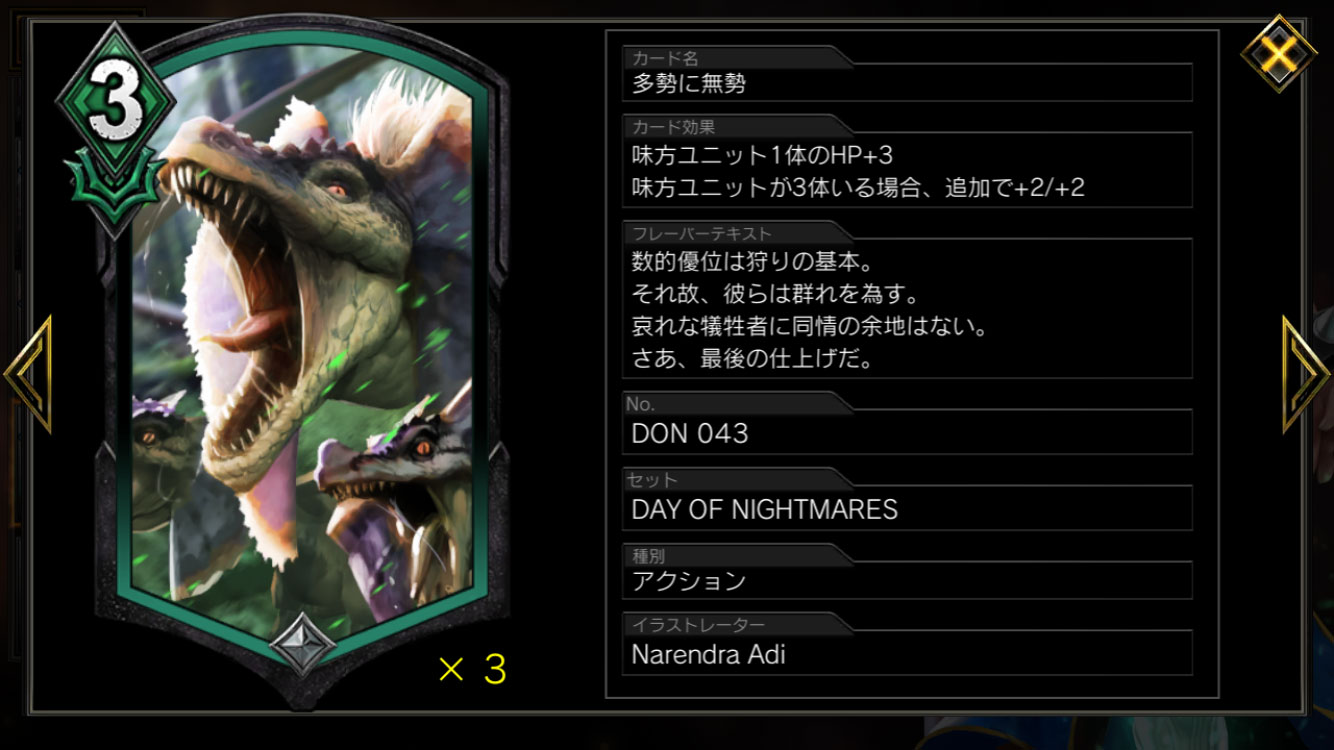Viewport: 1334px width, 750px height.
Task: Close the card detail with gold X
Action: point(1278,52)
